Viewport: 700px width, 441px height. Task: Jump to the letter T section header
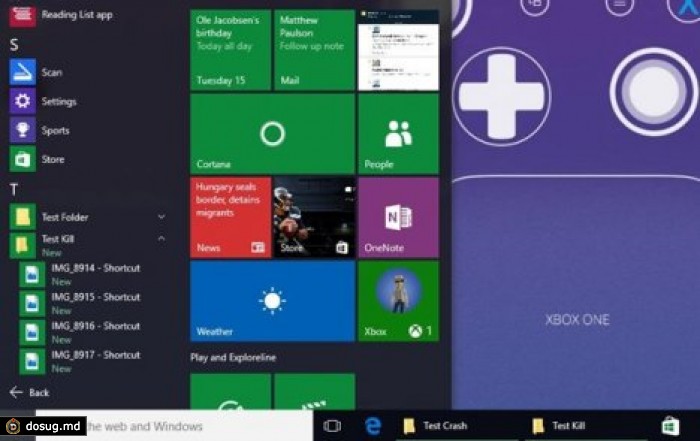pyautogui.click(x=14, y=190)
